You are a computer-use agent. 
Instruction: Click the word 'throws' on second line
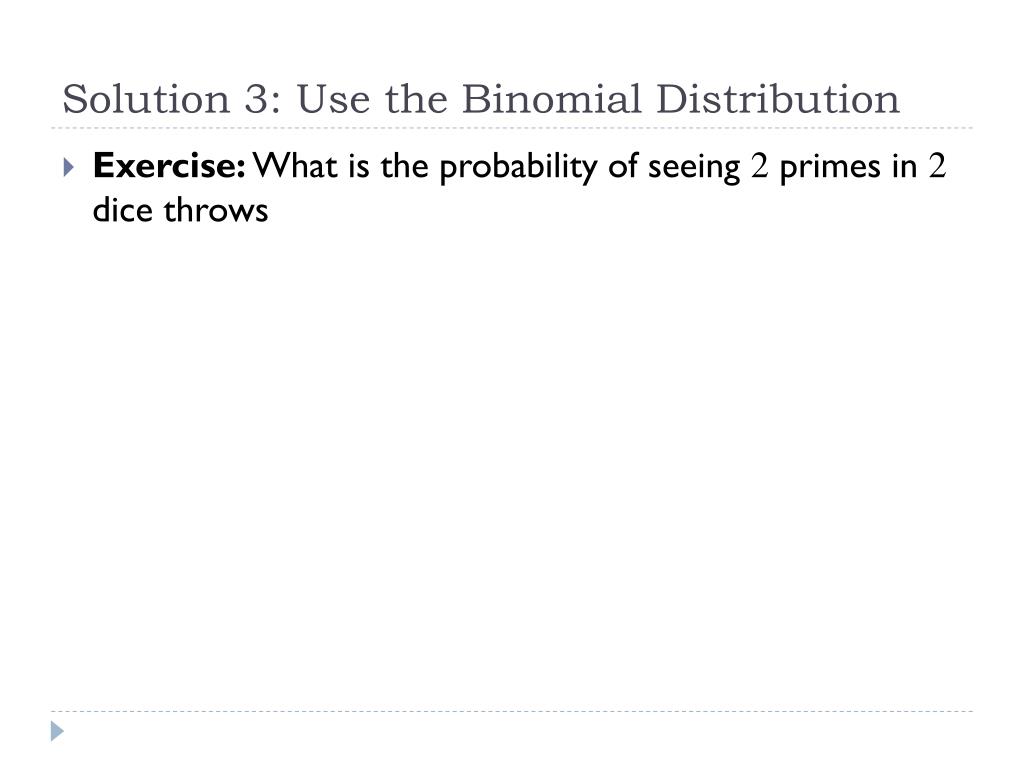tap(216, 210)
